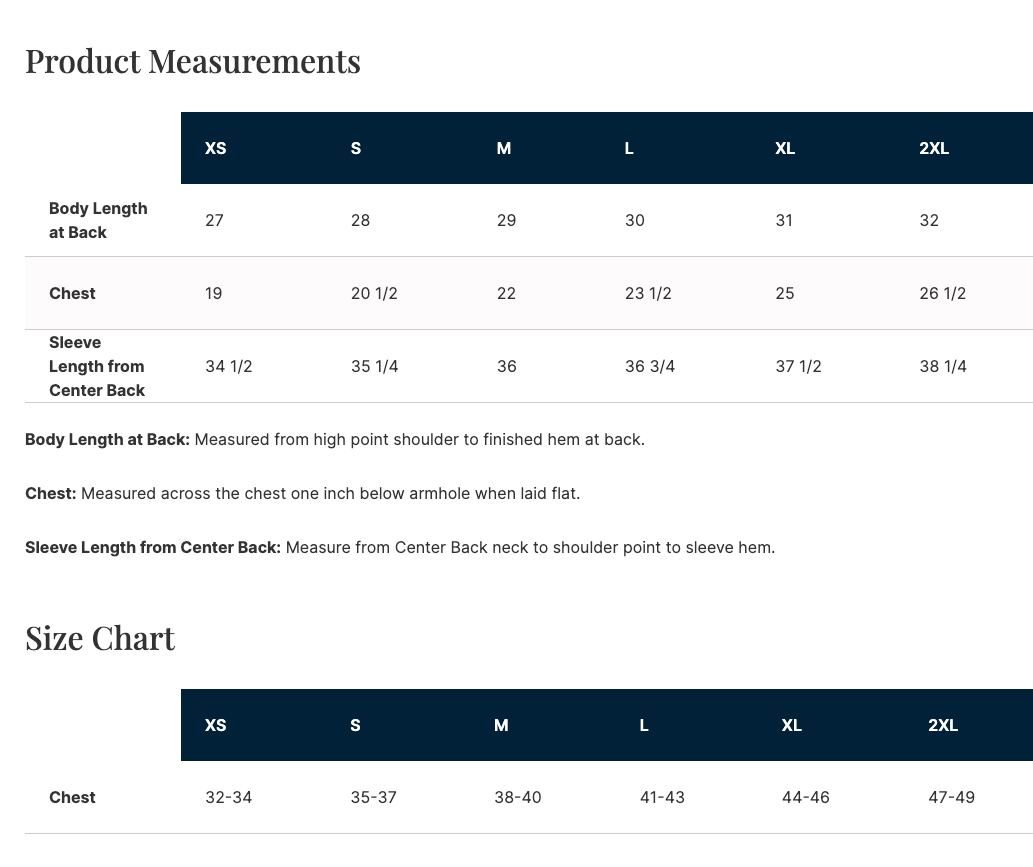
Task: Select XS header in Product Measurements table
Action: (216, 148)
